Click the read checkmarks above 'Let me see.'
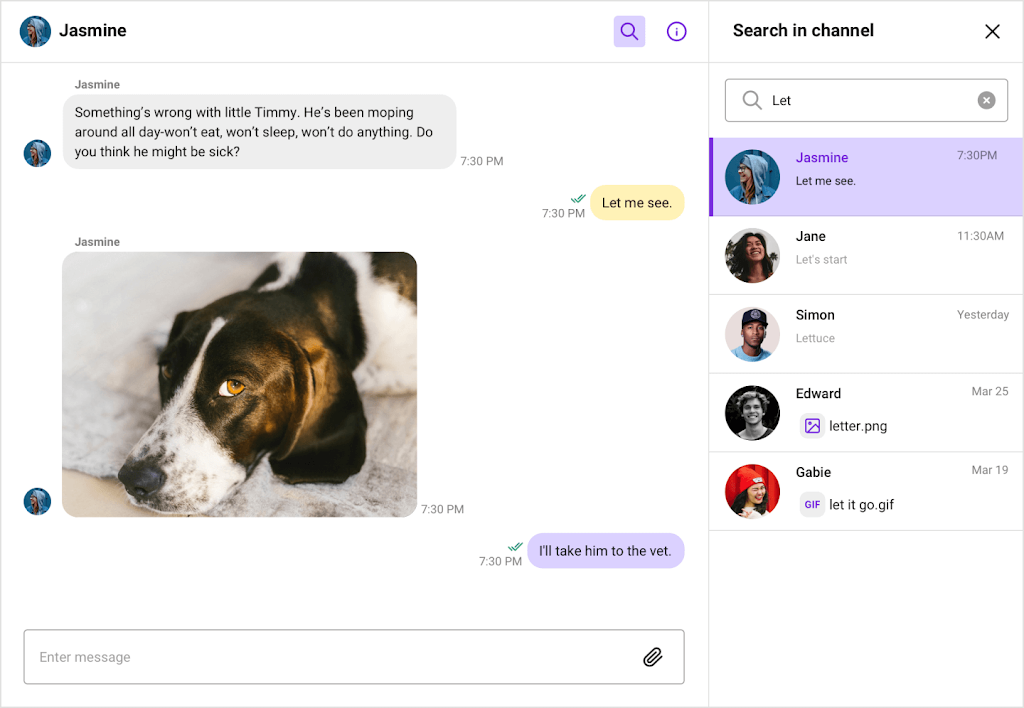The height and width of the screenshot is (708, 1024). [x=578, y=199]
